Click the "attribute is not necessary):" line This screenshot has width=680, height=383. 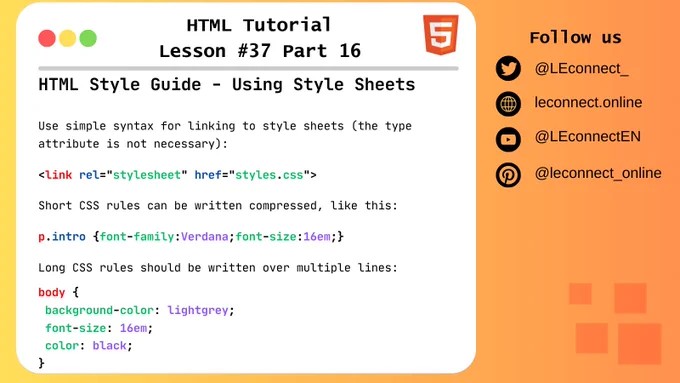[133, 144]
